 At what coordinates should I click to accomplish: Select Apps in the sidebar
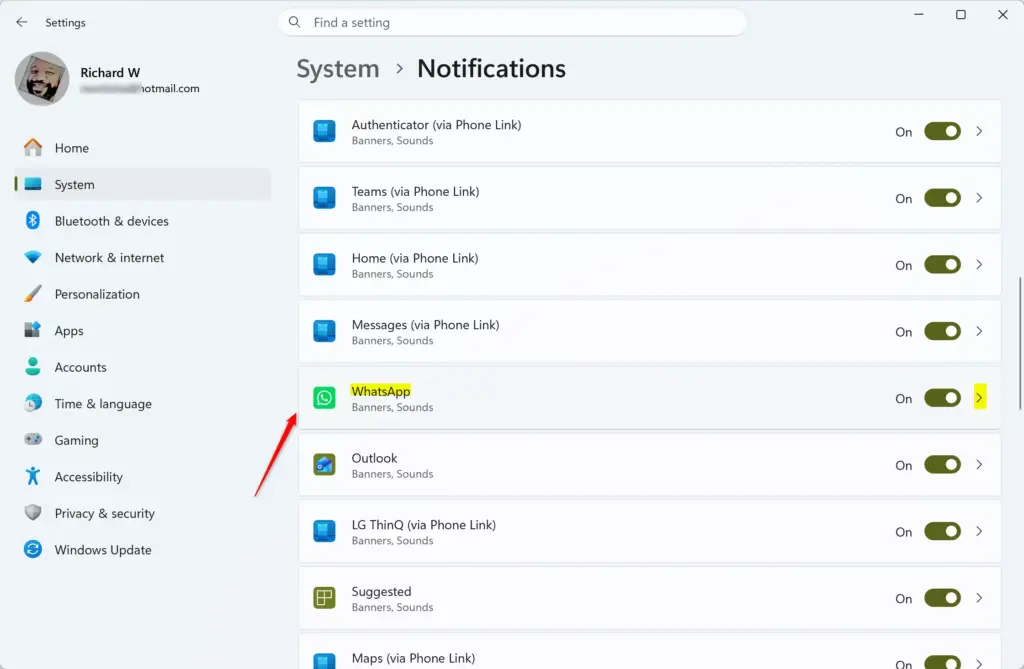[x=142, y=331]
